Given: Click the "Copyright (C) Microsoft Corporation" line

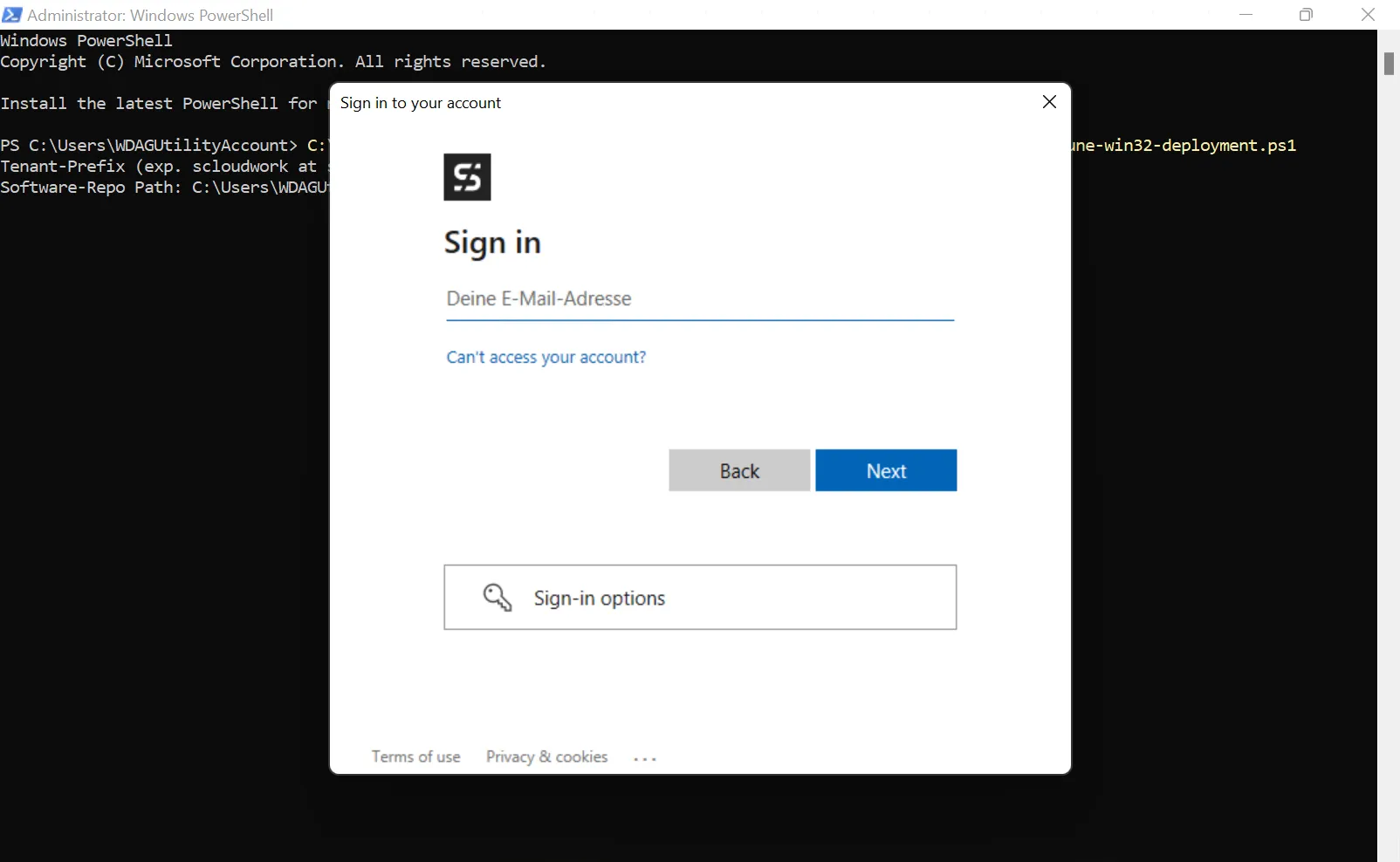Looking at the screenshot, I should point(273,62).
